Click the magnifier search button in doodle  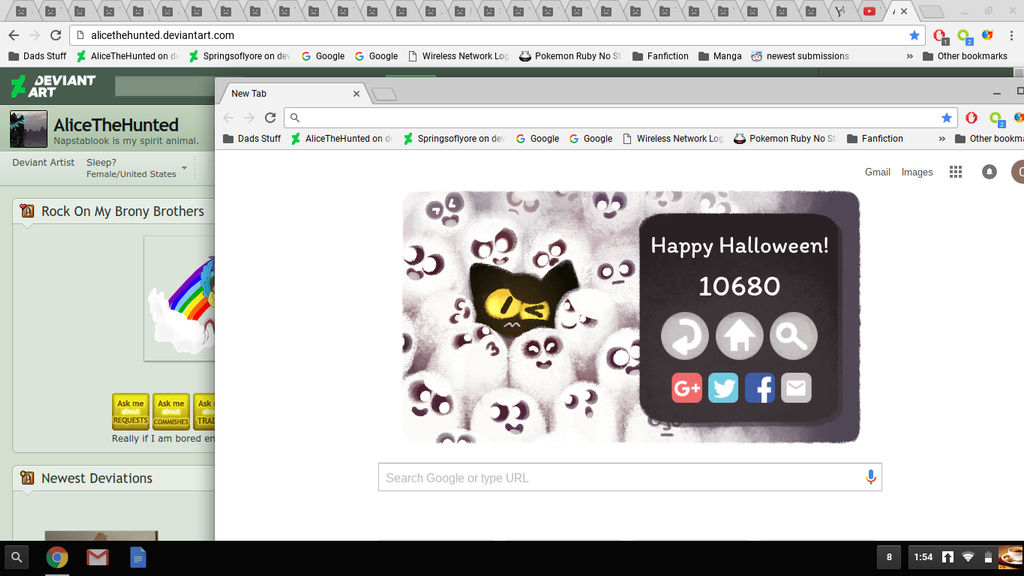point(793,336)
